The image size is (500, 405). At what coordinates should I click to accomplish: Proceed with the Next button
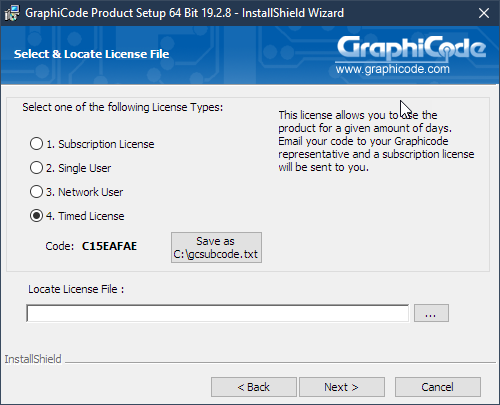pos(342,387)
